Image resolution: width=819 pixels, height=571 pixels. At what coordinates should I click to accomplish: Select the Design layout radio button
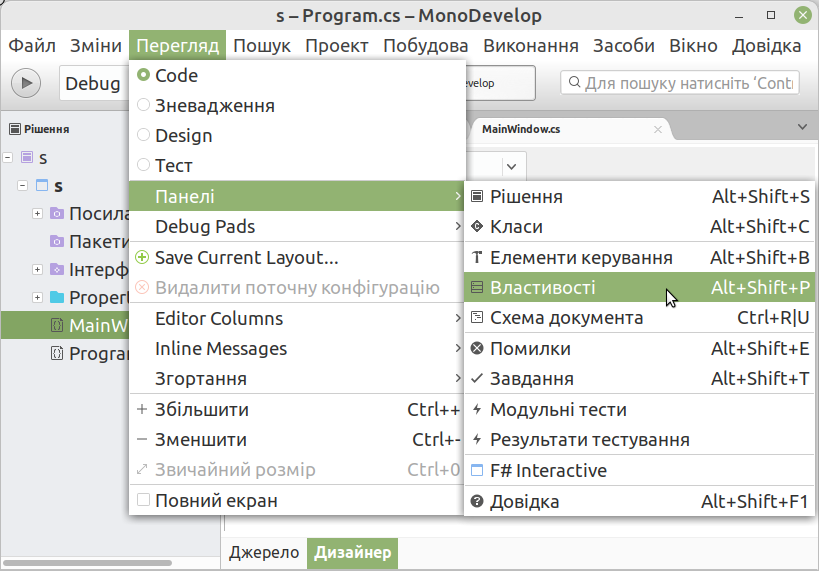(x=143, y=135)
